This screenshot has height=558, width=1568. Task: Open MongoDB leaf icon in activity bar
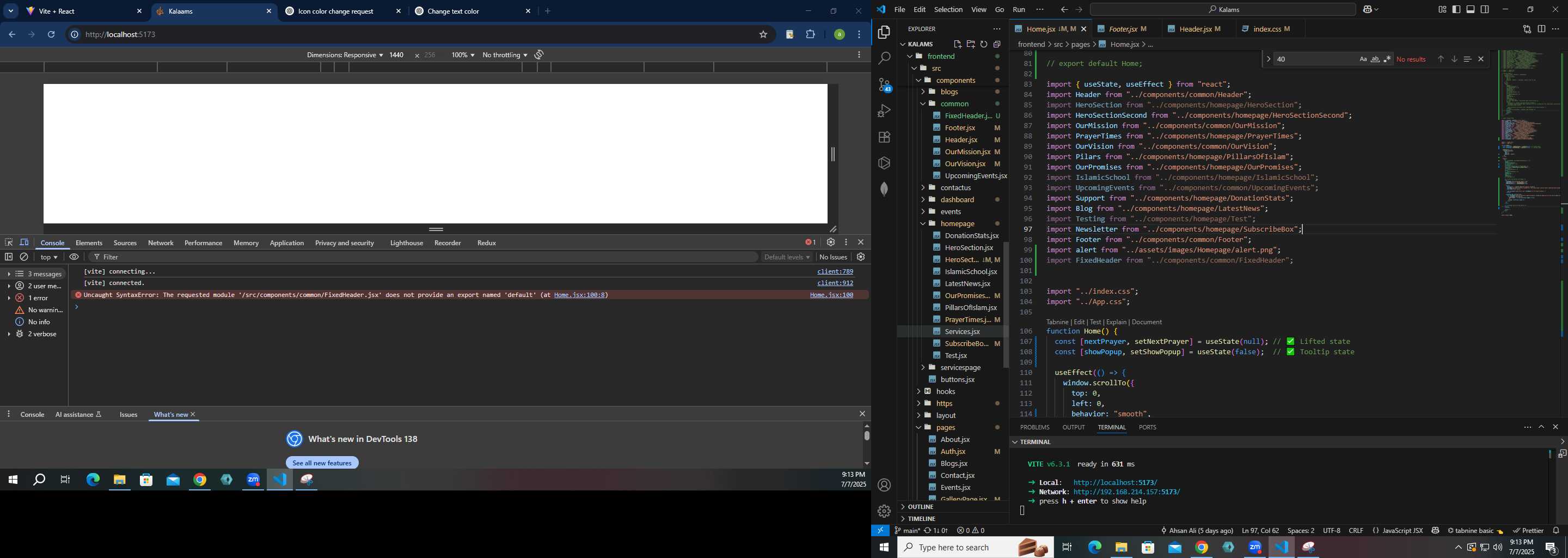click(884, 189)
